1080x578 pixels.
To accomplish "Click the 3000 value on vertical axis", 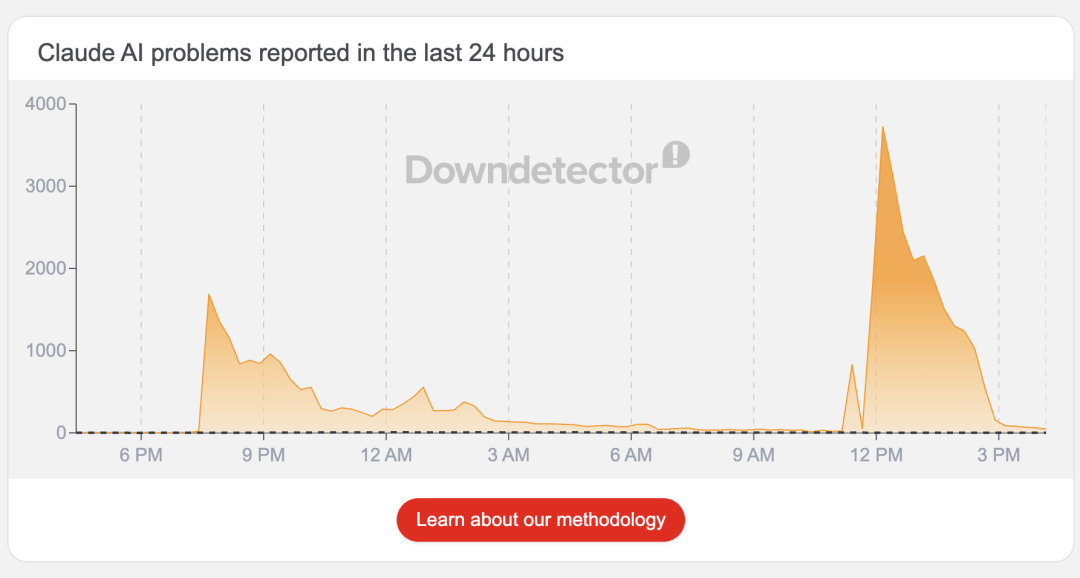I will [46, 186].
